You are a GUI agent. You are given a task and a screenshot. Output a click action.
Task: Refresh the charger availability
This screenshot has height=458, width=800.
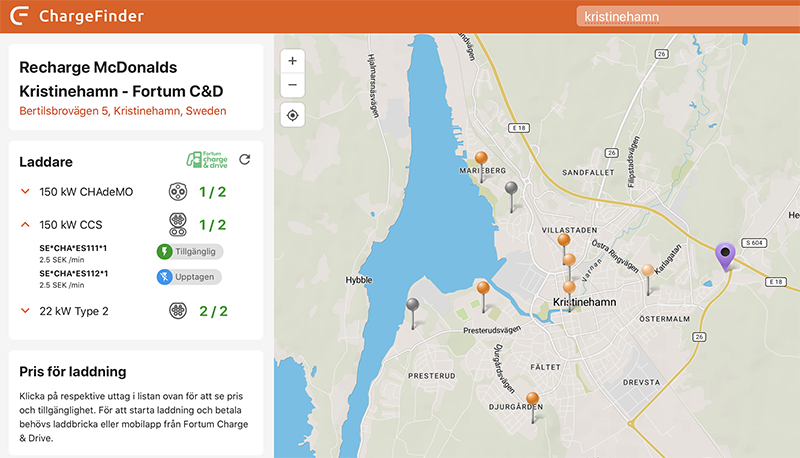(x=245, y=160)
